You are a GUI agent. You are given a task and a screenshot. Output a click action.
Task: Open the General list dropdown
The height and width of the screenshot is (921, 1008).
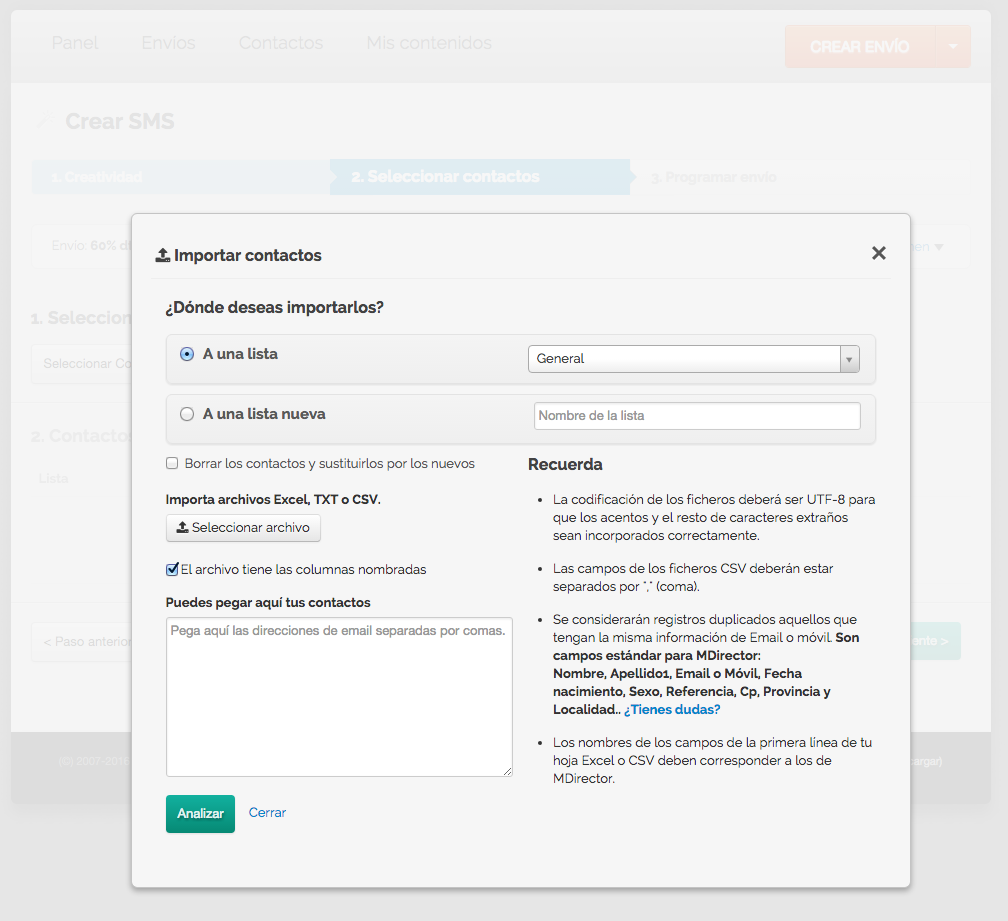(693, 359)
